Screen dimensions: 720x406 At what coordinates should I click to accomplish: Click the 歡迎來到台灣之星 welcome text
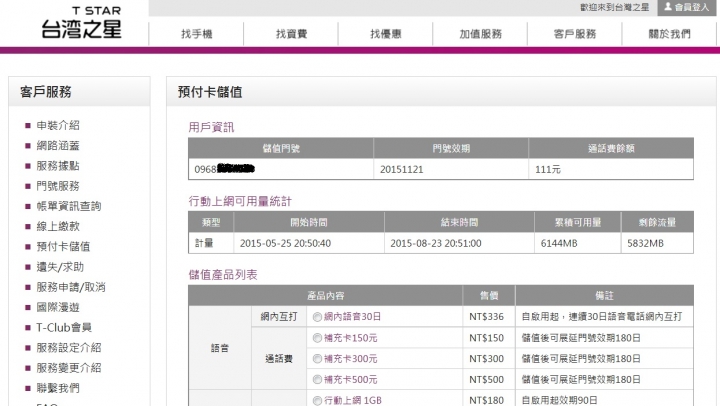(x=614, y=7)
